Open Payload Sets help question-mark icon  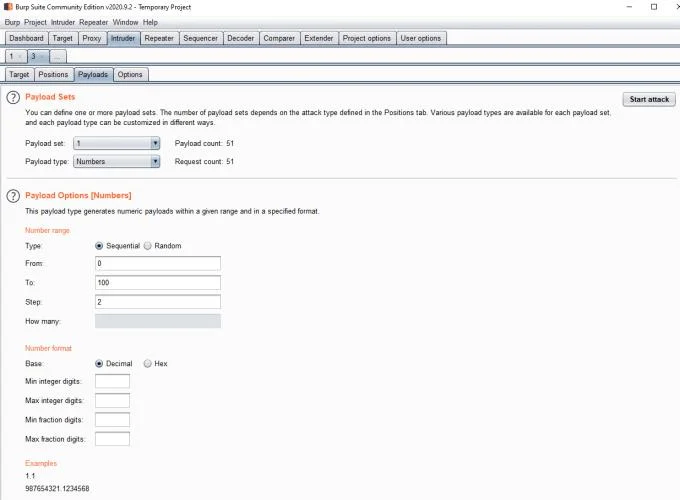[13, 97]
